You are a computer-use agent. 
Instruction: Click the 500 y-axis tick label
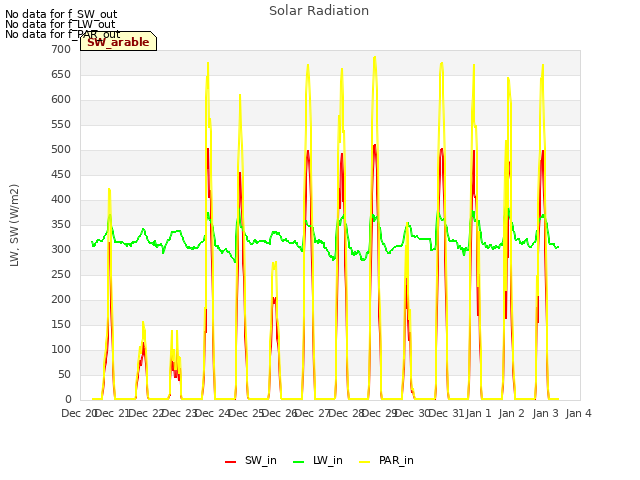pos(61,149)
